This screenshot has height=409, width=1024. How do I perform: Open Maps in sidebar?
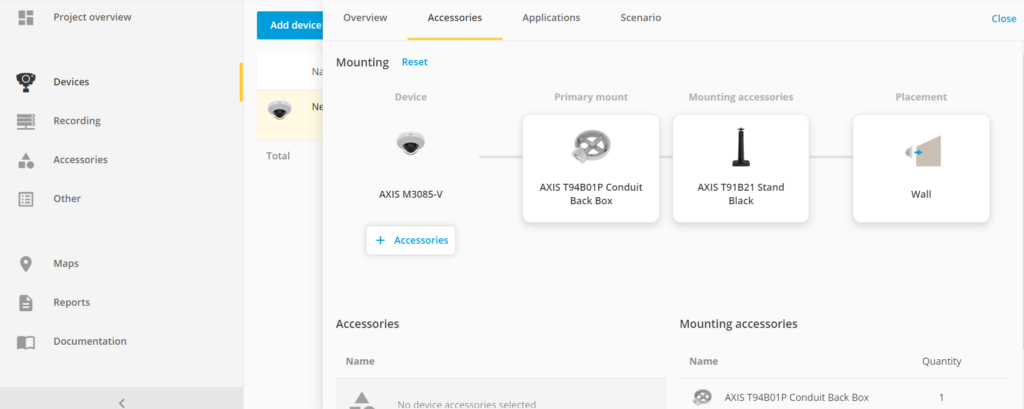pos(66,264)
